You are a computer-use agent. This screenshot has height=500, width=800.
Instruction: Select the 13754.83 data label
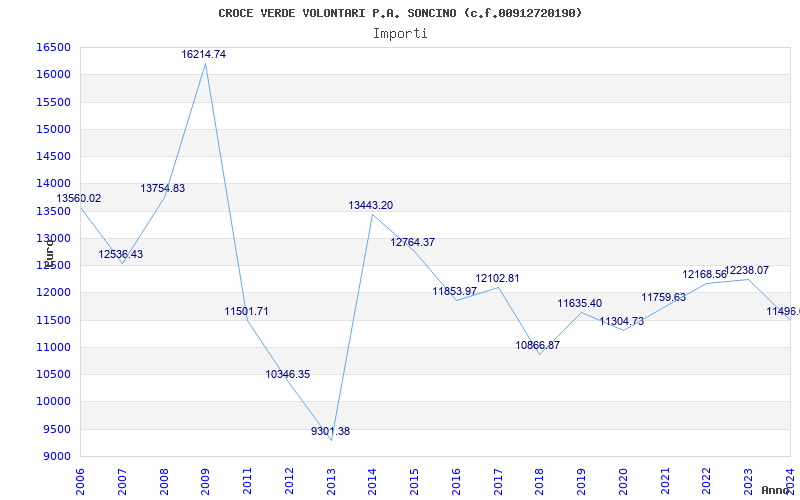[163, 188]
